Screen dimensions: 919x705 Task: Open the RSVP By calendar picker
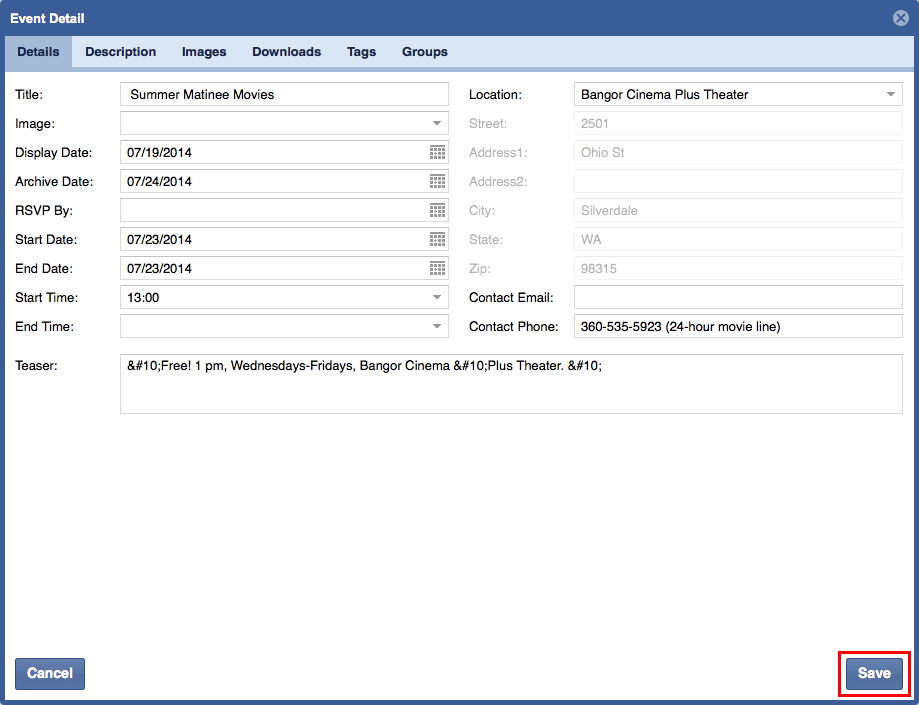tap(437, 210)
